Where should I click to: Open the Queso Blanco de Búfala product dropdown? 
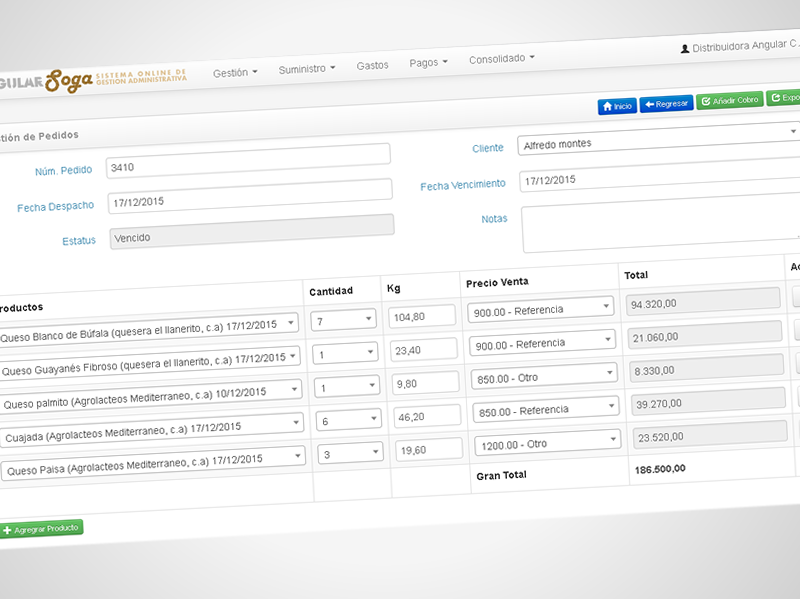(148, 323)
